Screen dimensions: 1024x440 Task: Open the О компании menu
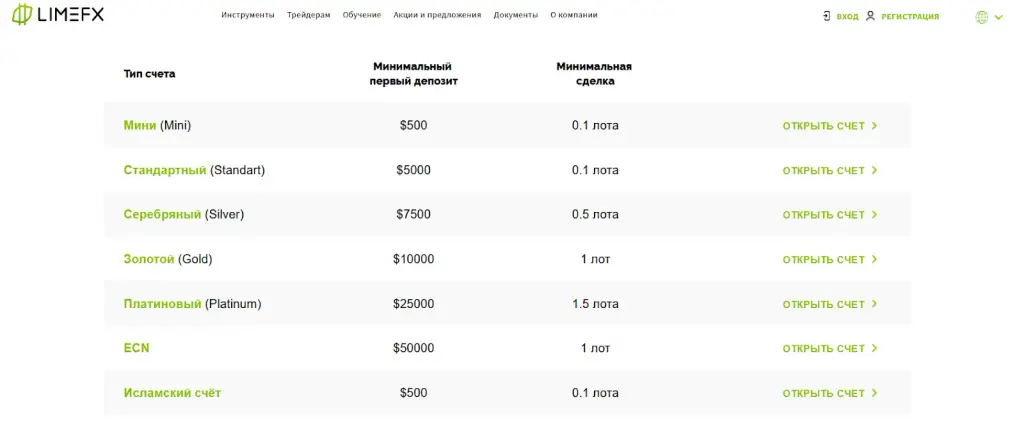[x=573, y=15]
